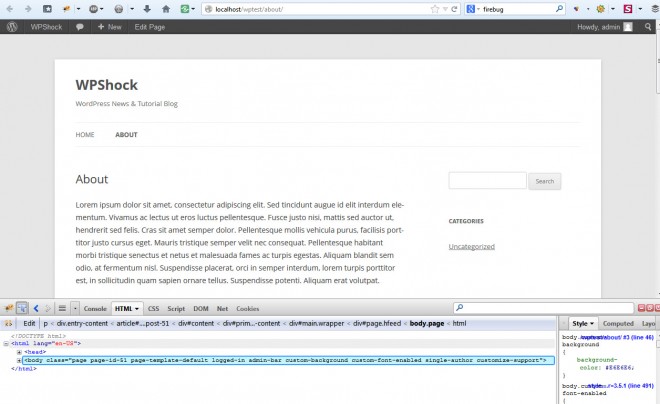Open the gray globe icon dropdown arrow
Screen dimensions: 660x404
132,9
